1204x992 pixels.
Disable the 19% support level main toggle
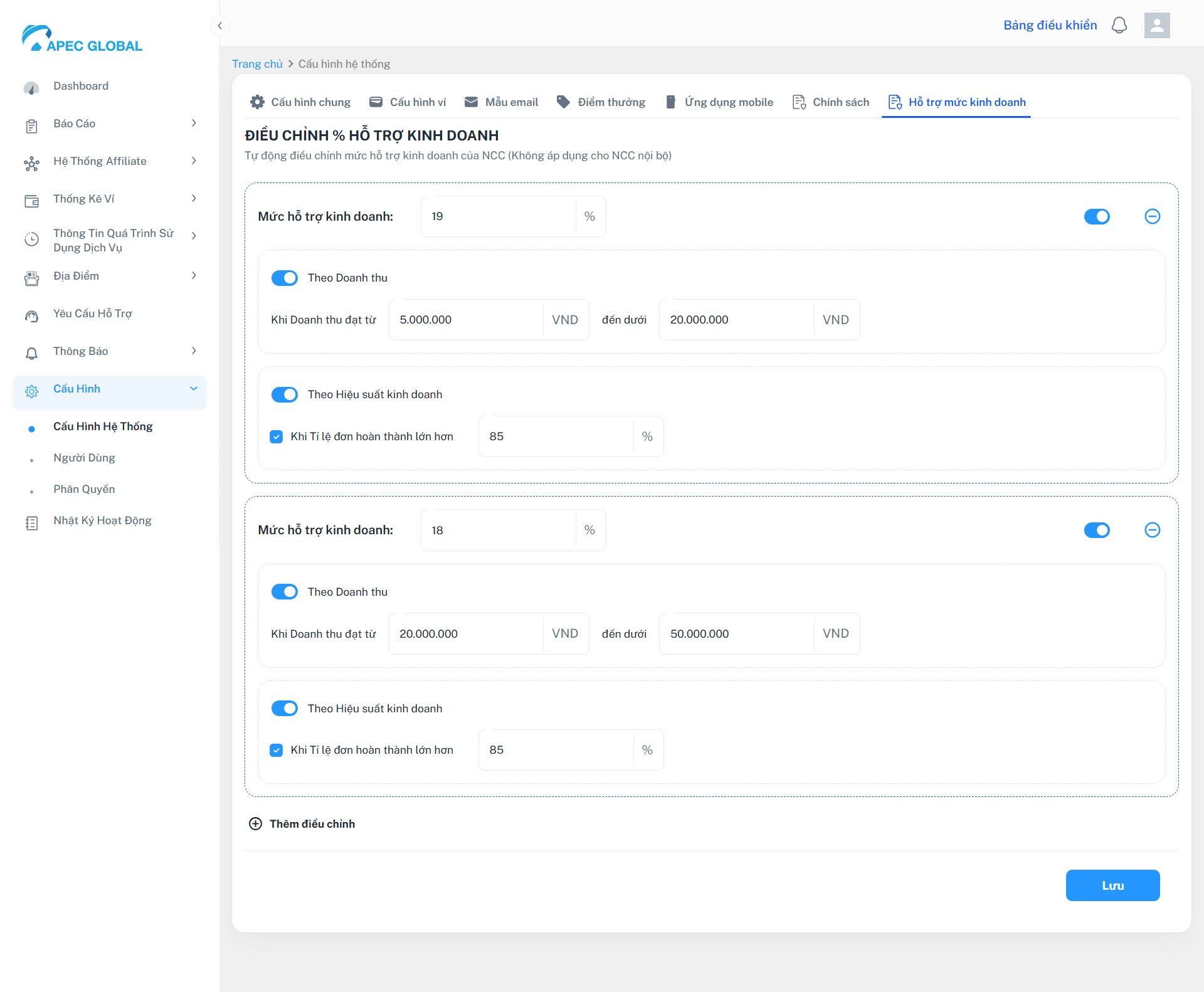pos(1097,216)
